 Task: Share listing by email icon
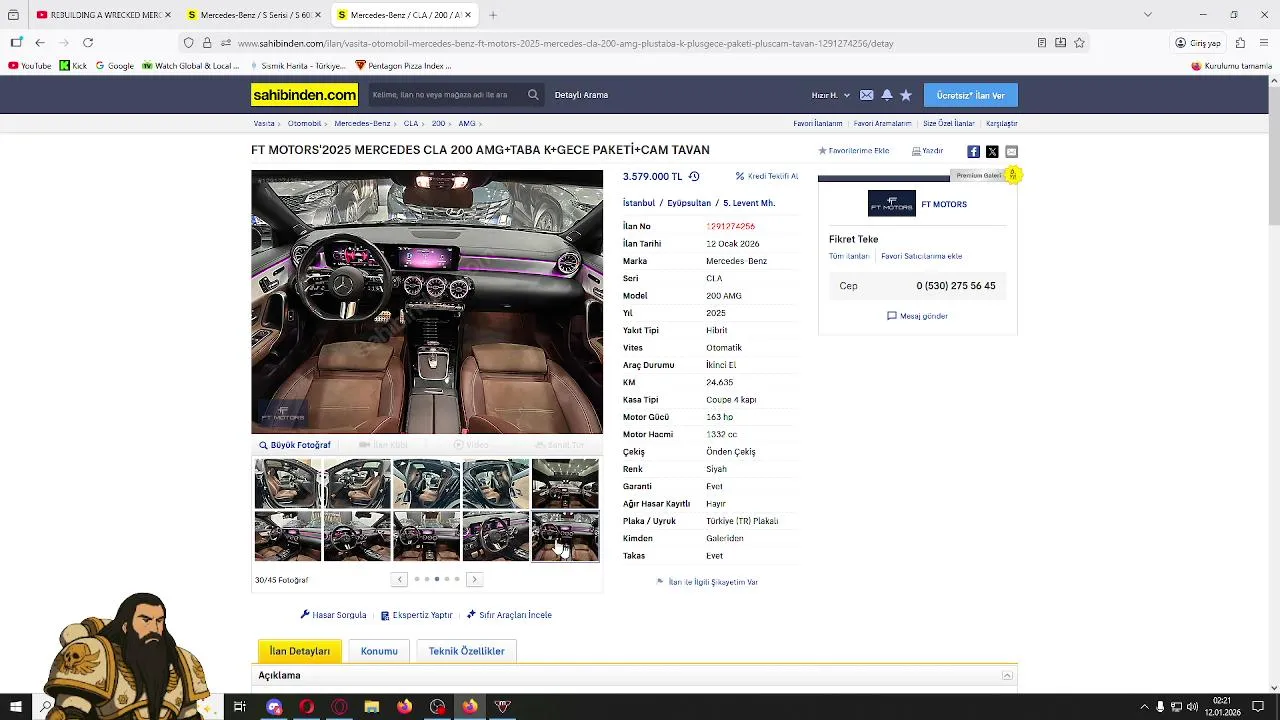tap(1011, 152)
